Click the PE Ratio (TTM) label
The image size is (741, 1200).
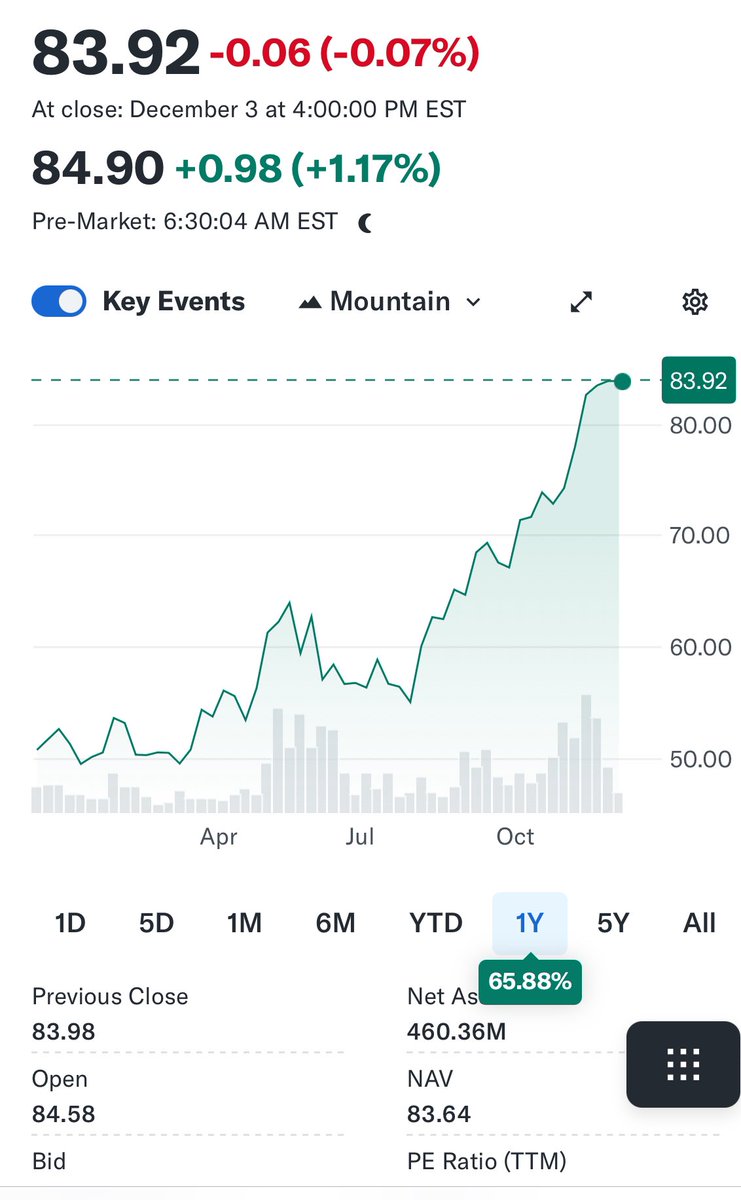pos(487,1162)
